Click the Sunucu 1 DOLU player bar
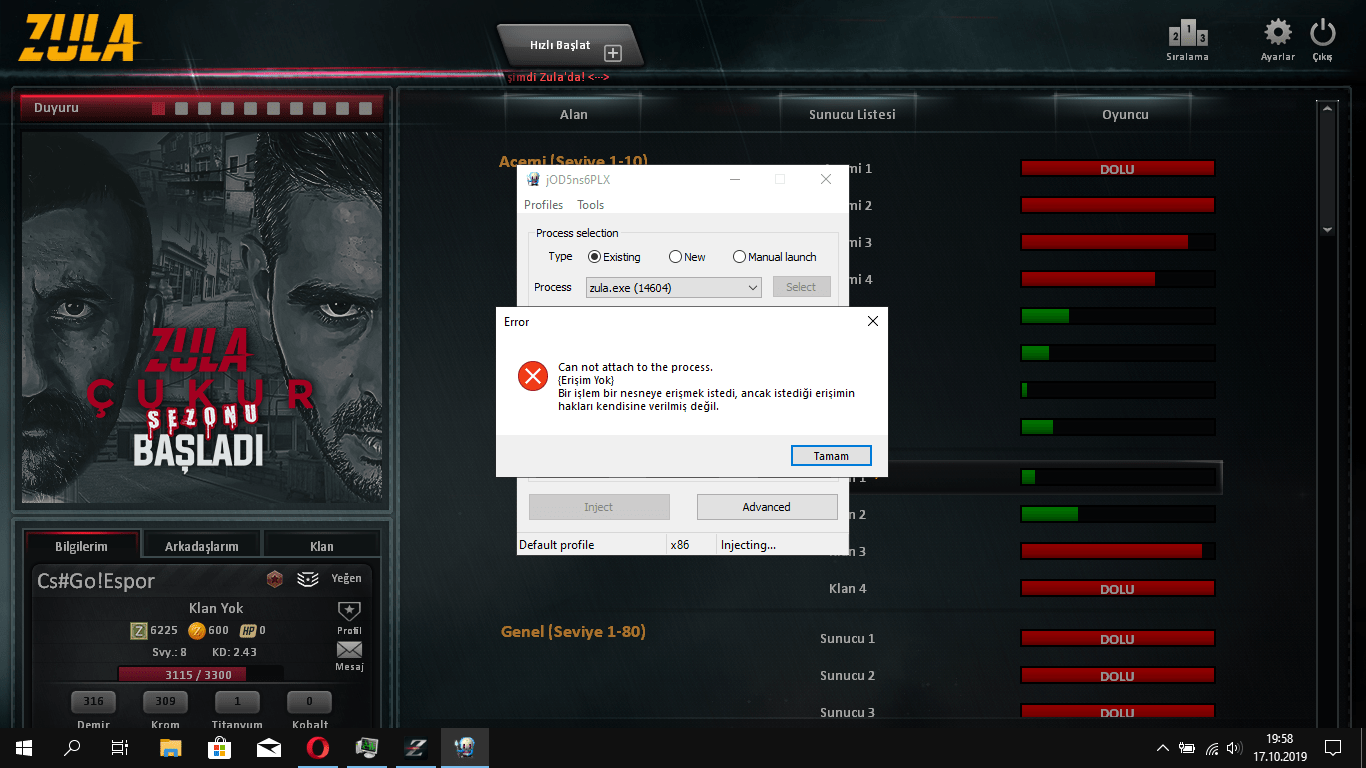This screenshot has width=1366, height=768. point(1117,639)
